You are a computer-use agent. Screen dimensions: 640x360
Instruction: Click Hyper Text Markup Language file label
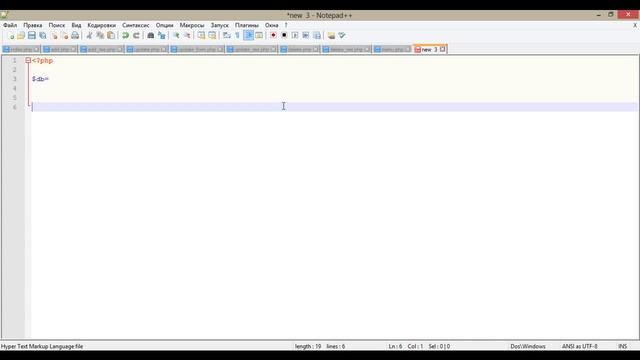click(42, 346)
